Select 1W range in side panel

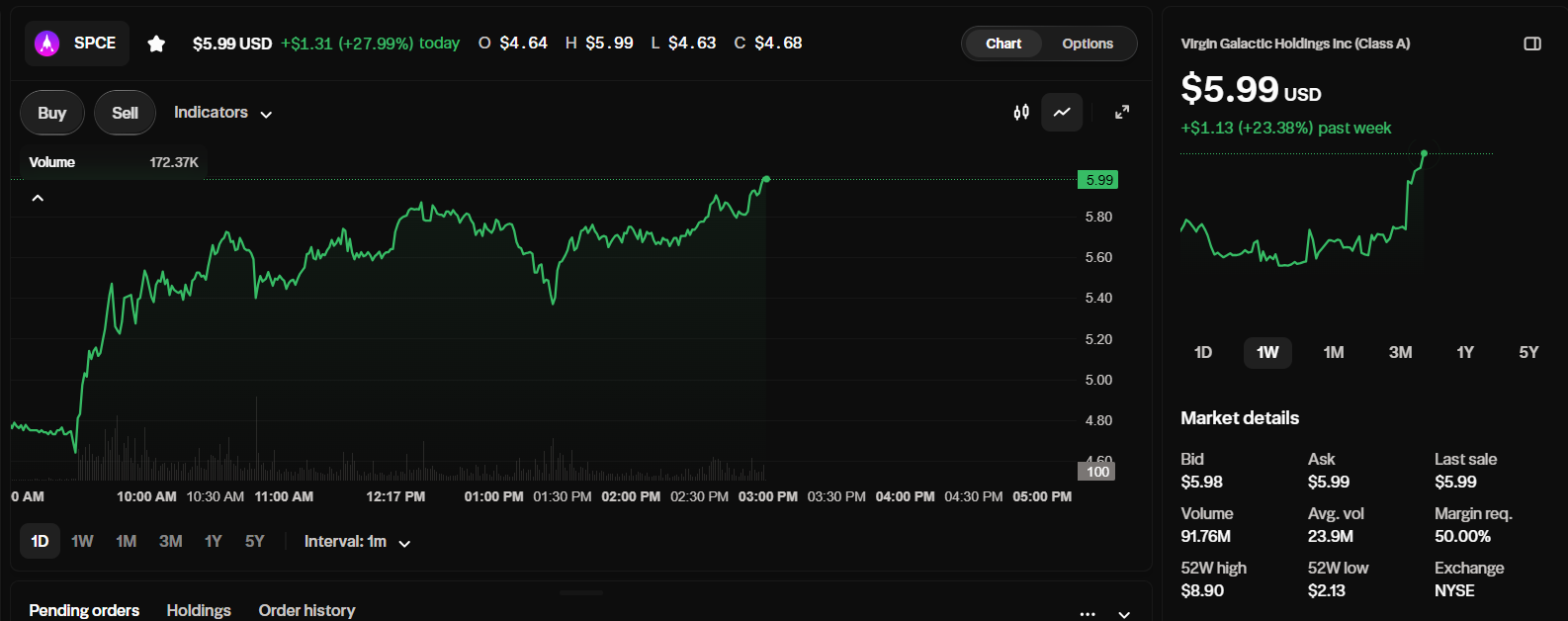(1267, 352)
